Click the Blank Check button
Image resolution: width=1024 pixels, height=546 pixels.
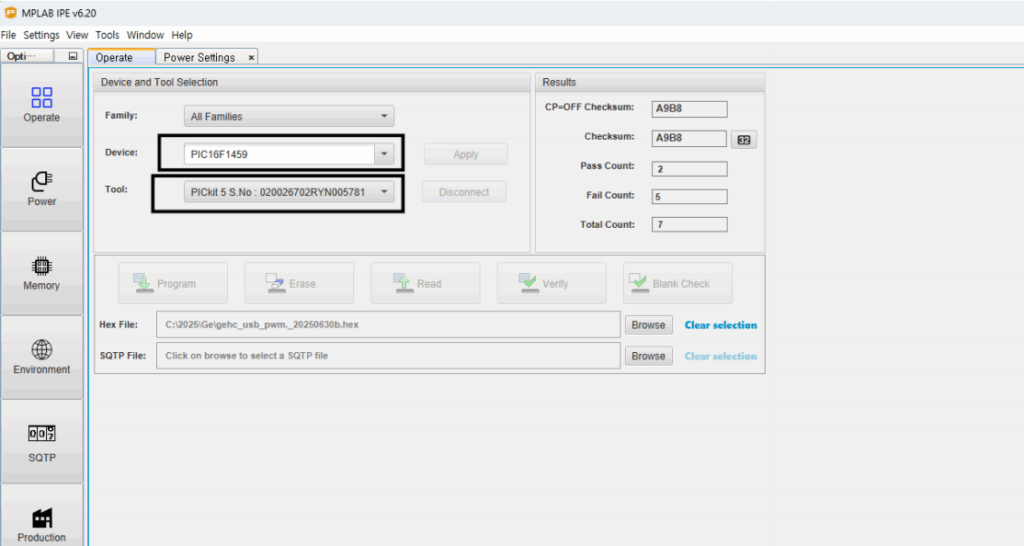(678, 283)
